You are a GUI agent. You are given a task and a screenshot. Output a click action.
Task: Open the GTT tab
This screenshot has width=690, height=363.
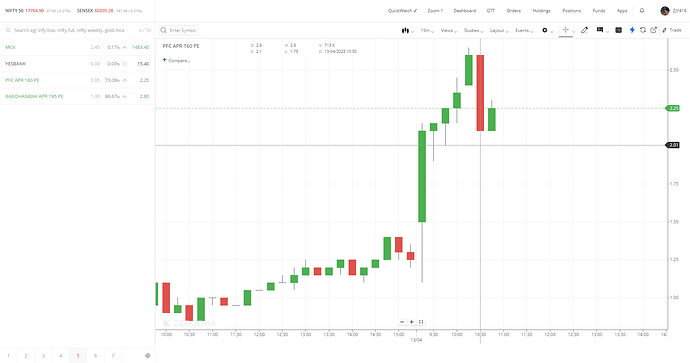pyautogui.click(x=491, y=11)
